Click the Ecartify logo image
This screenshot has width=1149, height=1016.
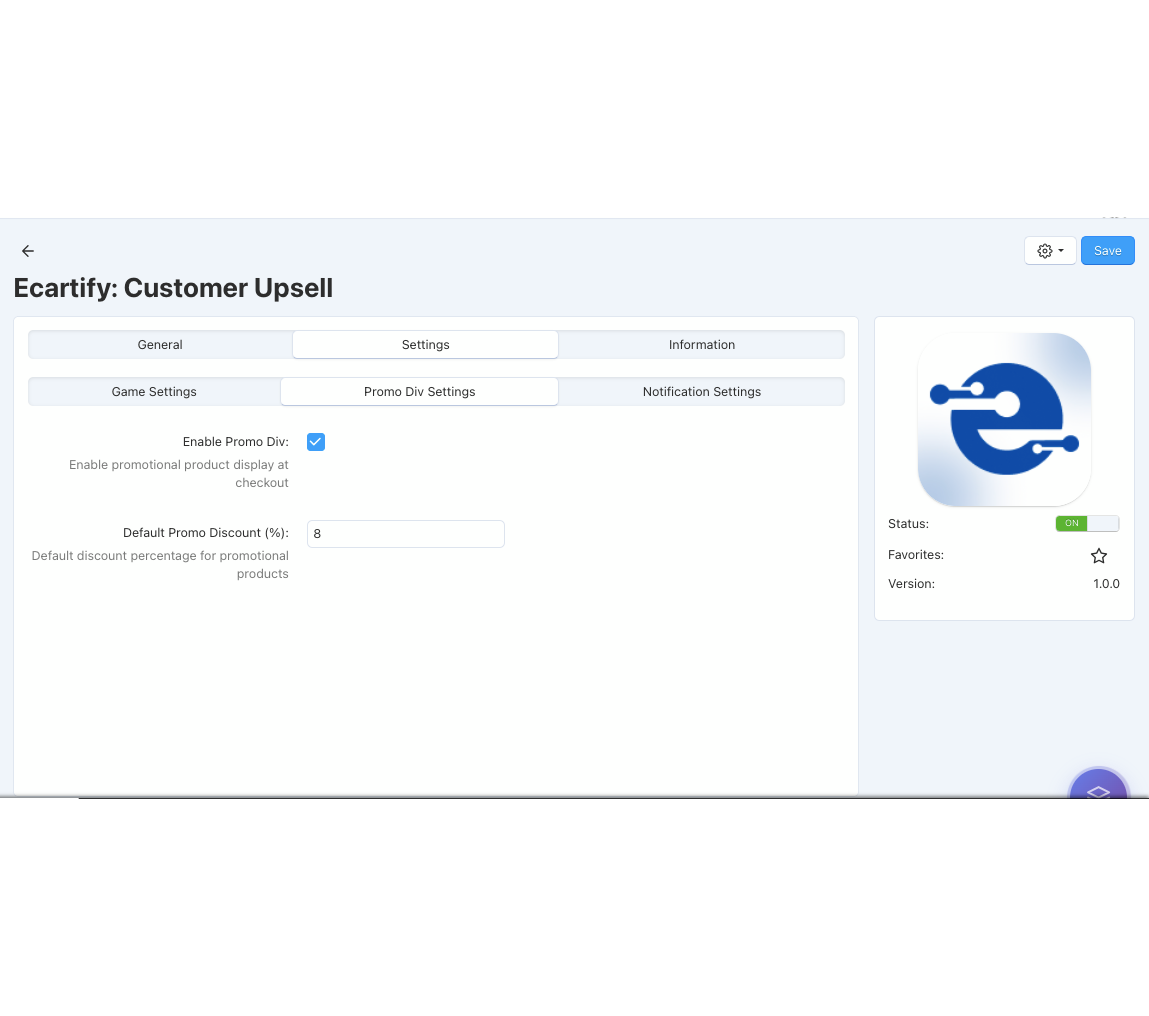point(1004,420)
